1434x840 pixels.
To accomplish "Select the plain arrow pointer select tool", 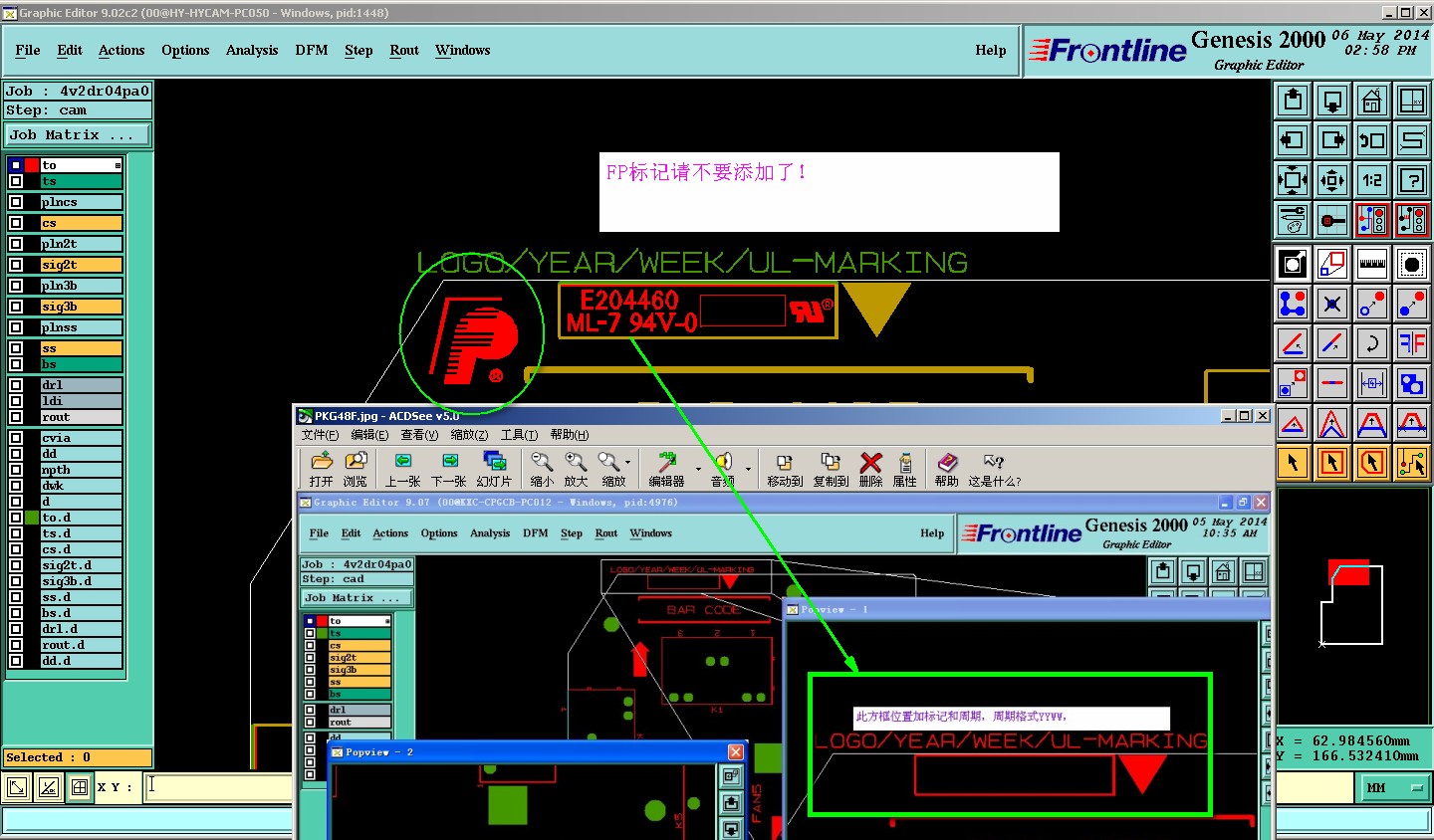I will click(x=1293, y=463).
